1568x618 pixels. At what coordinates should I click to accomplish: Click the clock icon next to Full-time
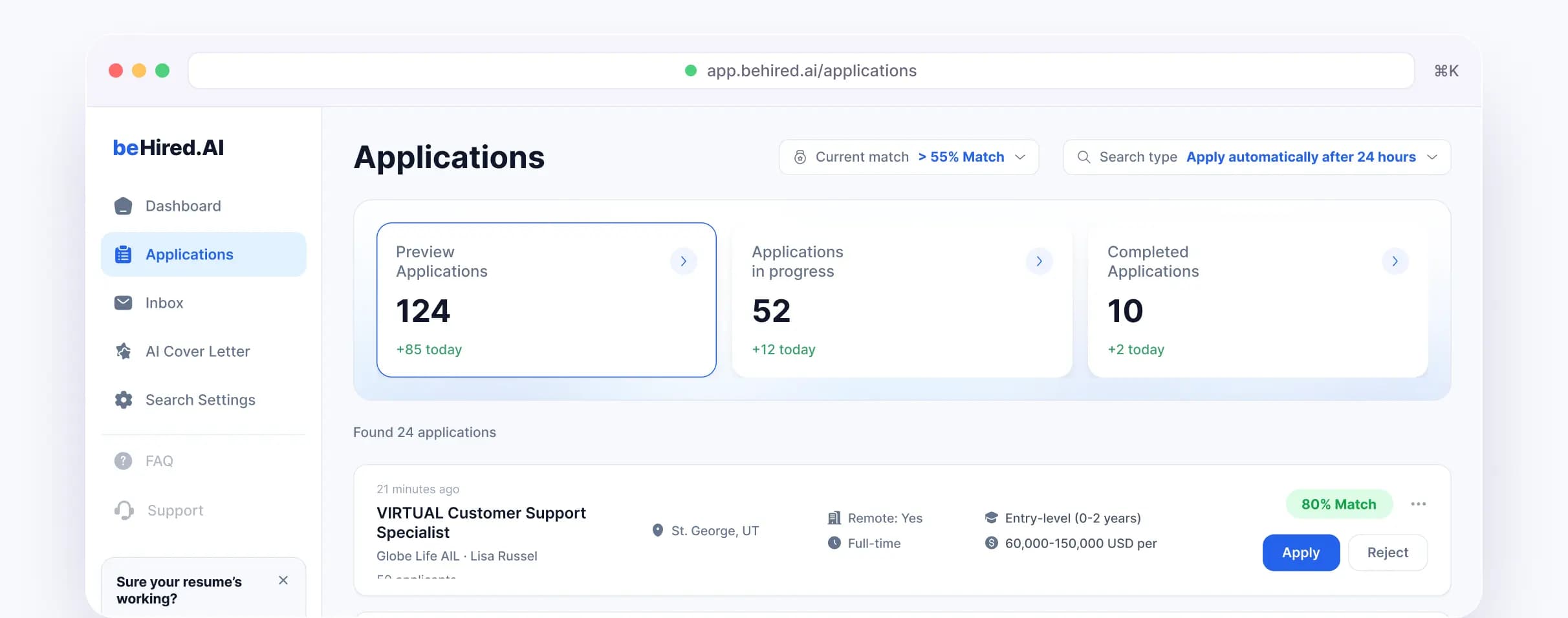click(834, 543)
